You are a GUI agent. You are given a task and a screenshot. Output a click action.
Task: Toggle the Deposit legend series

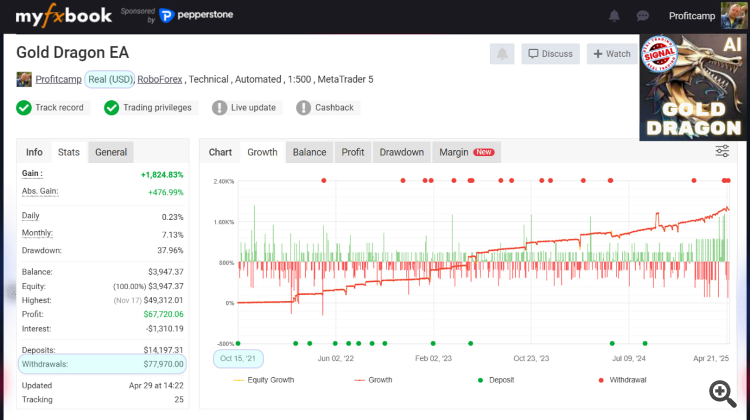(x=496, y=380)
